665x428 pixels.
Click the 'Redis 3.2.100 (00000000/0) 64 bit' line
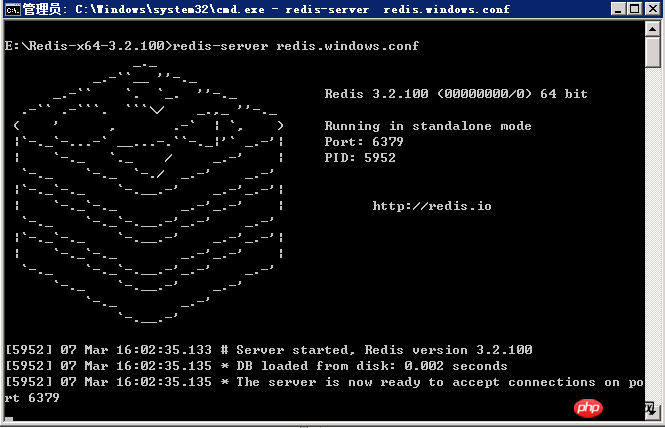tap(456, 93)
